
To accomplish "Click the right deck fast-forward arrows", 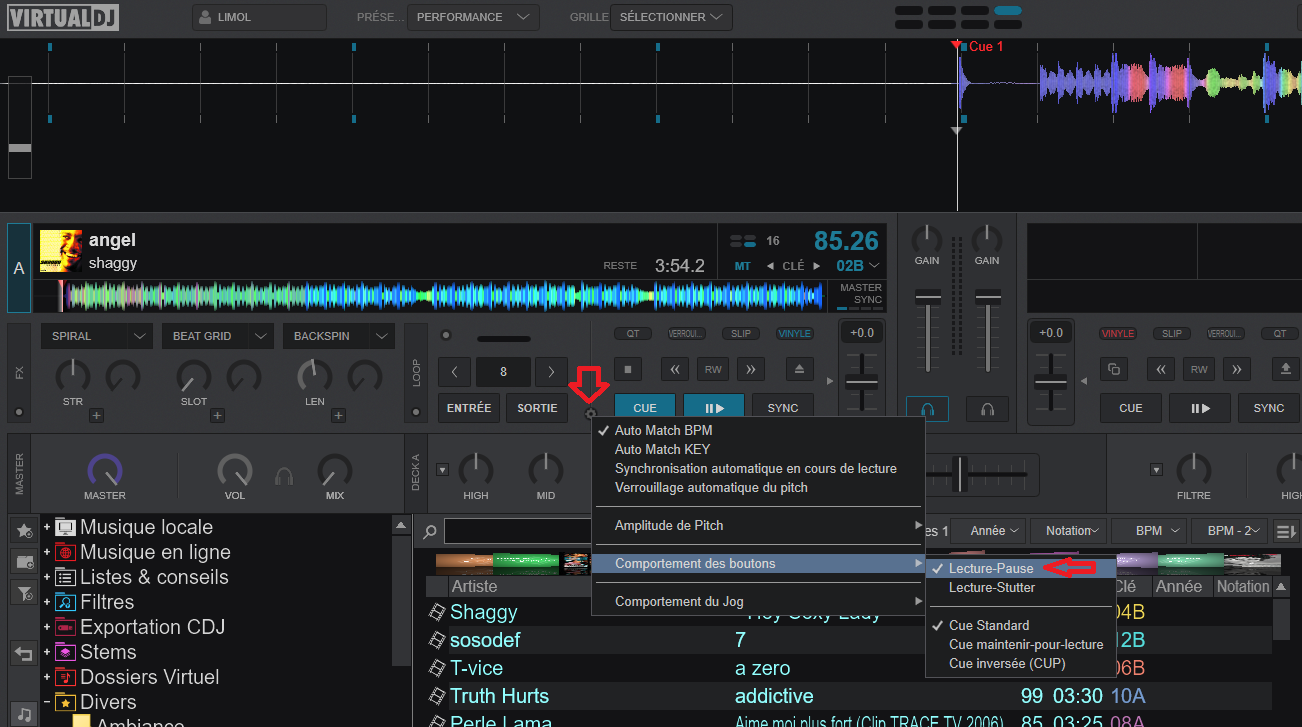I will coord(1236,370).
